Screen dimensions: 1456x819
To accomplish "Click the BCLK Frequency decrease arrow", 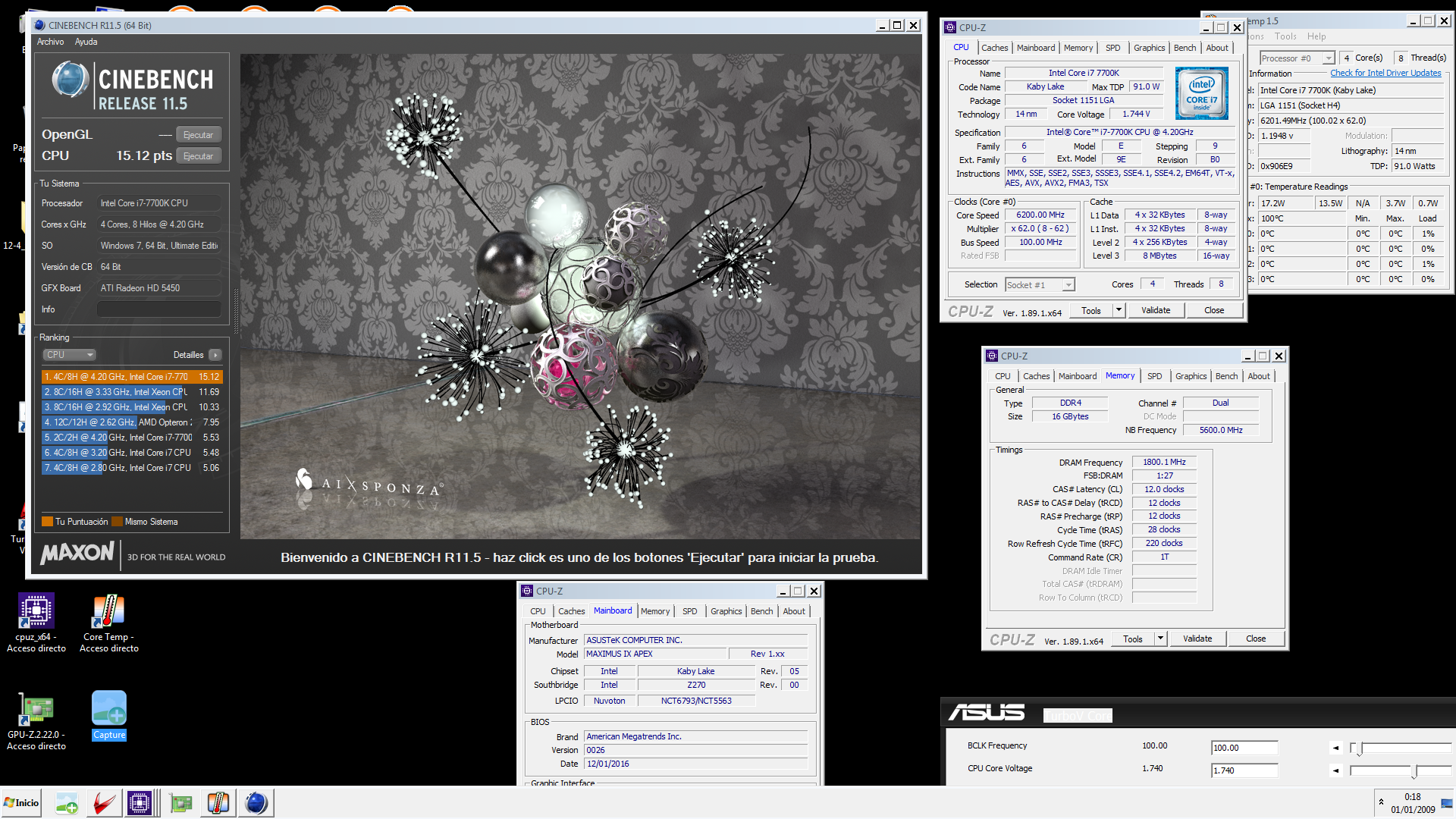I will pos(1335,748).
